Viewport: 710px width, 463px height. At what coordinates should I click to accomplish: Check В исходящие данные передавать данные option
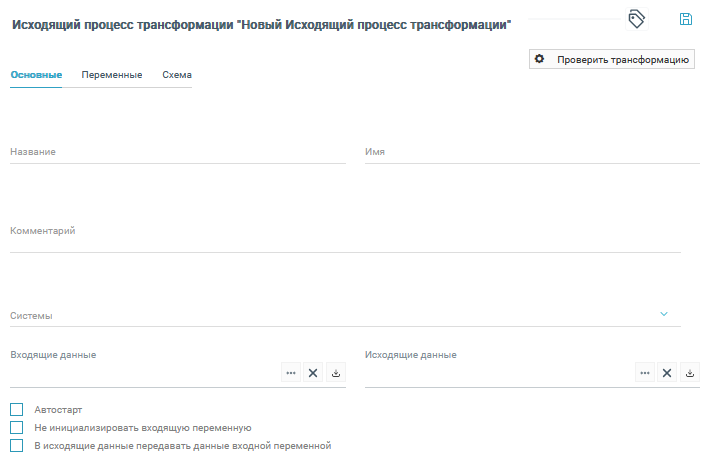16,446
